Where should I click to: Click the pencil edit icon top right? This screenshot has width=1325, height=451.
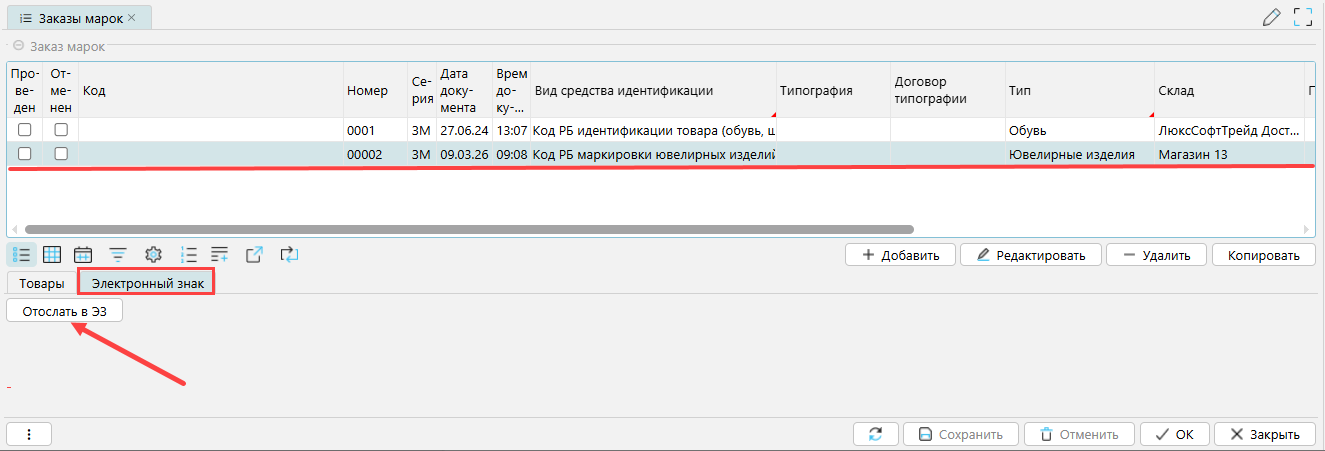point(1272,17)
